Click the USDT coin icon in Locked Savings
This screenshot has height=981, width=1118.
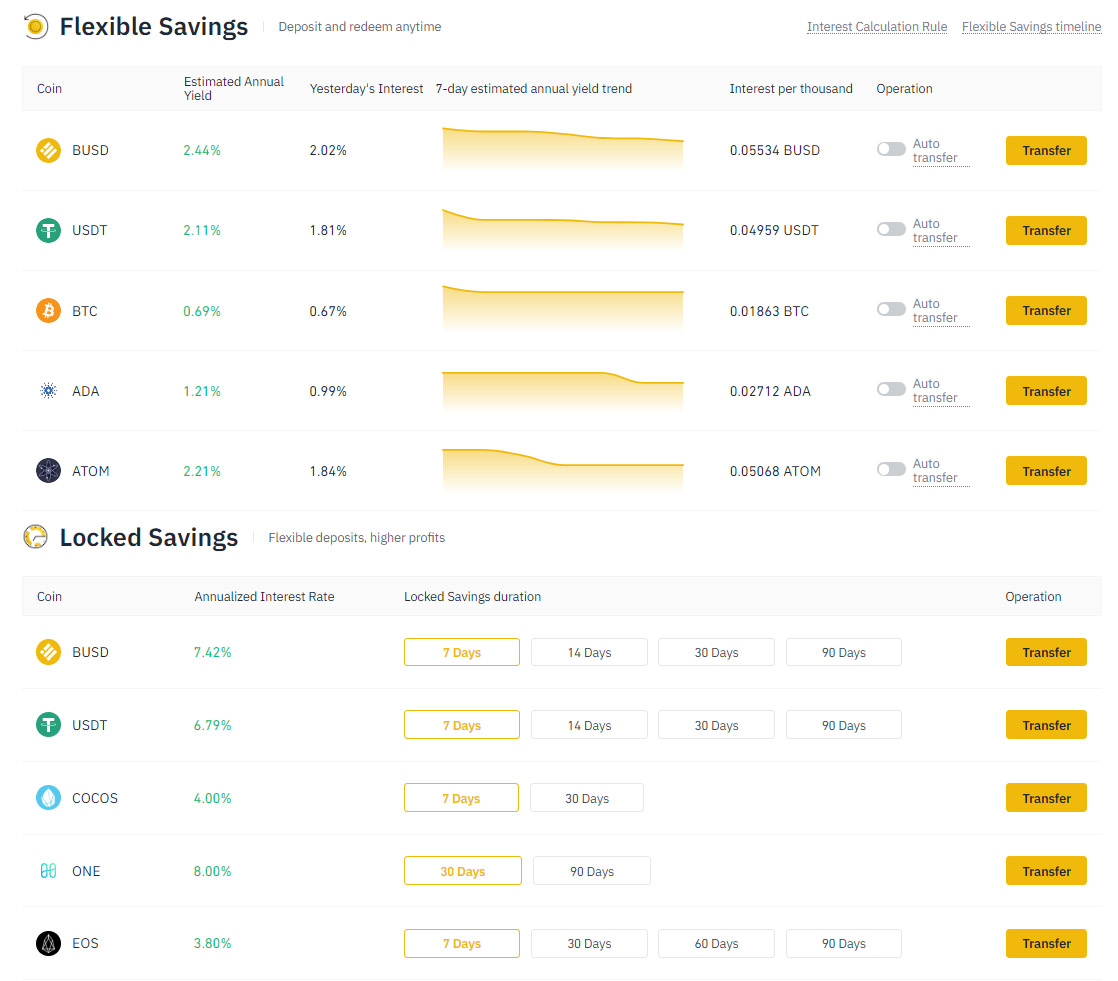point(48,725)
